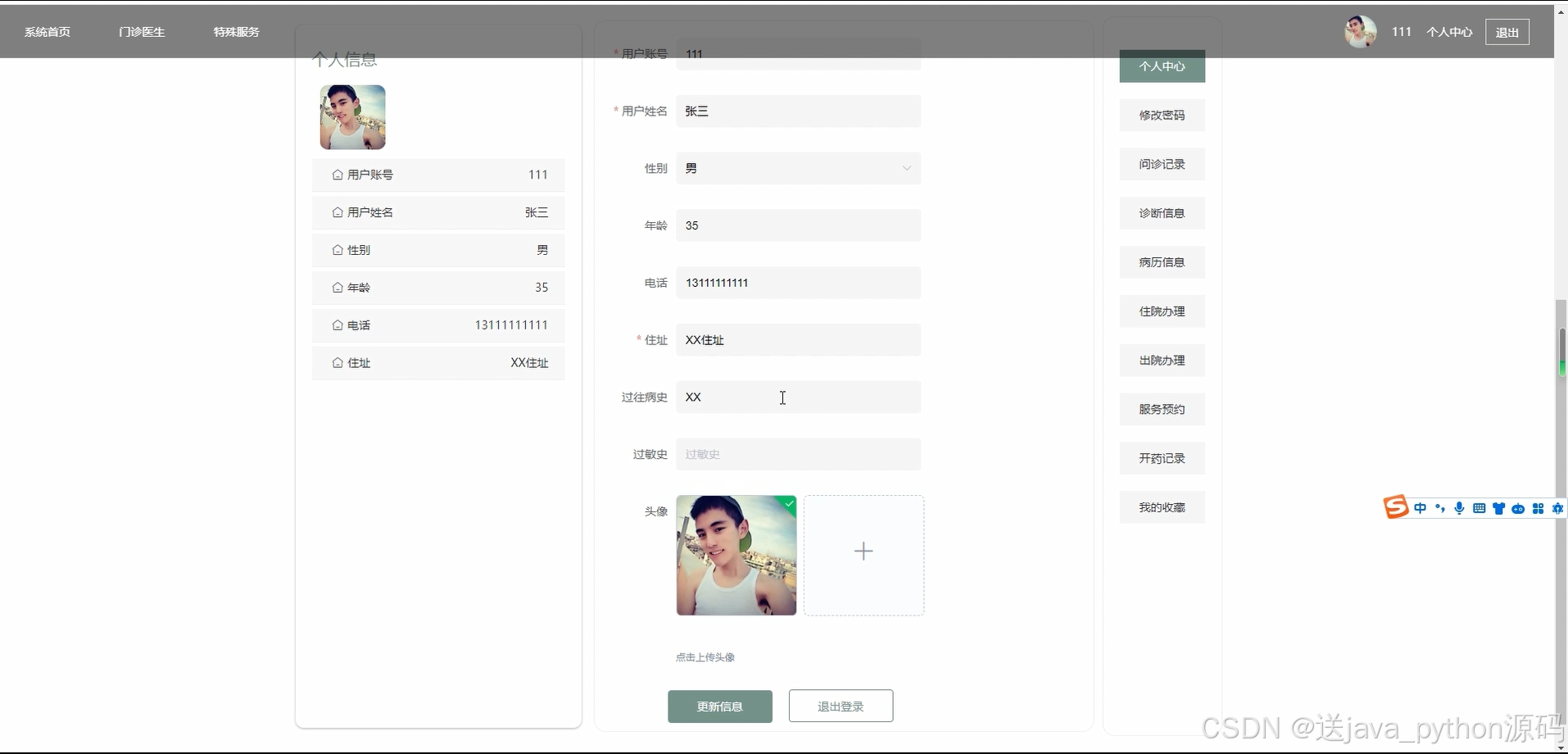Open Sogou toolbox grid icon

pos(1538,508)
